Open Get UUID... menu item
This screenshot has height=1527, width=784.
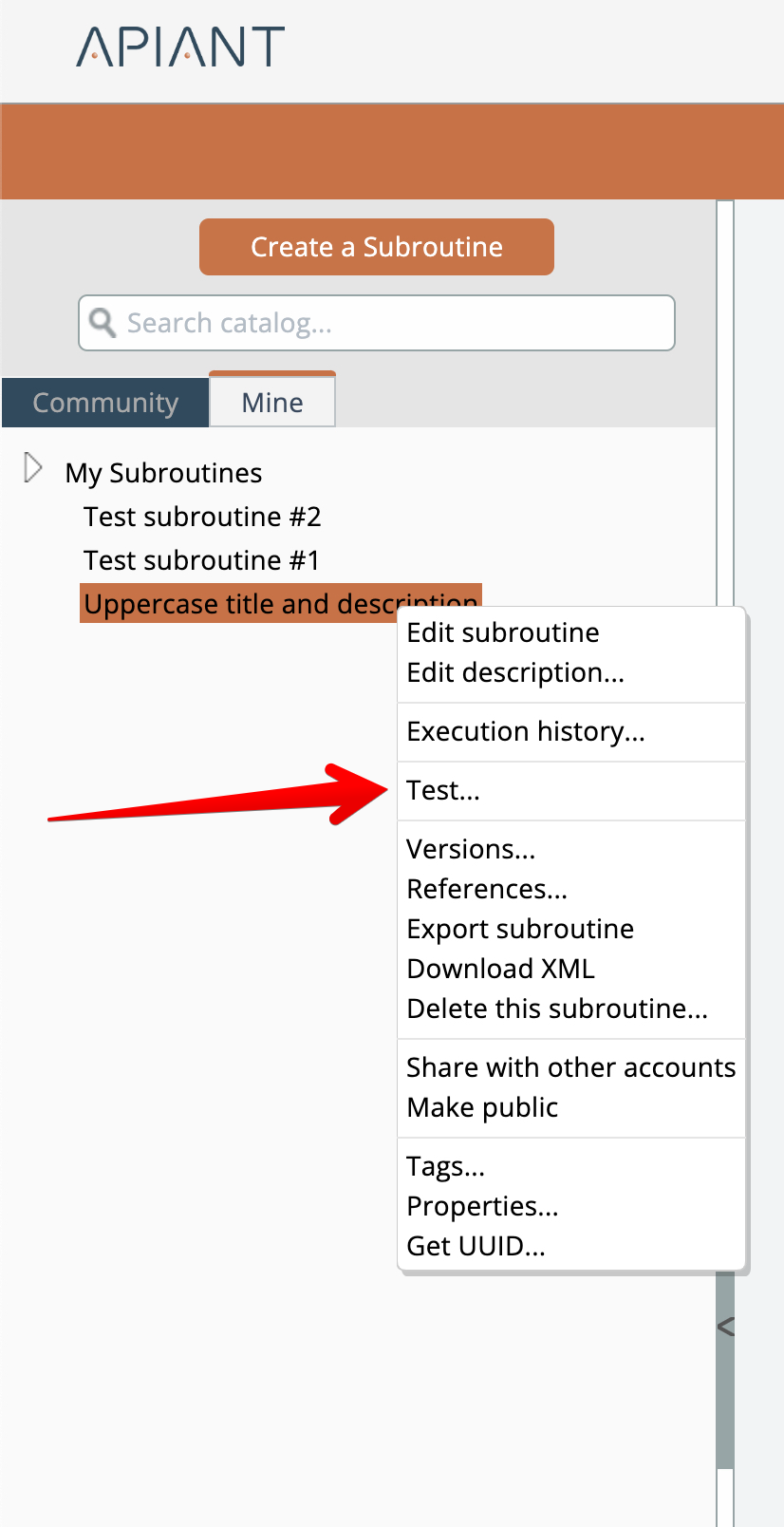[x=476, y=1246]
